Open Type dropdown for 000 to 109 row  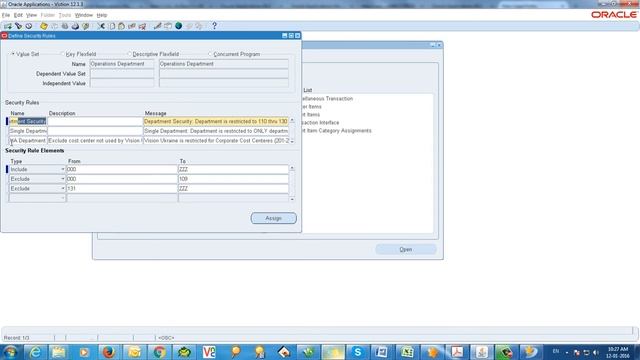click(63, 179)
